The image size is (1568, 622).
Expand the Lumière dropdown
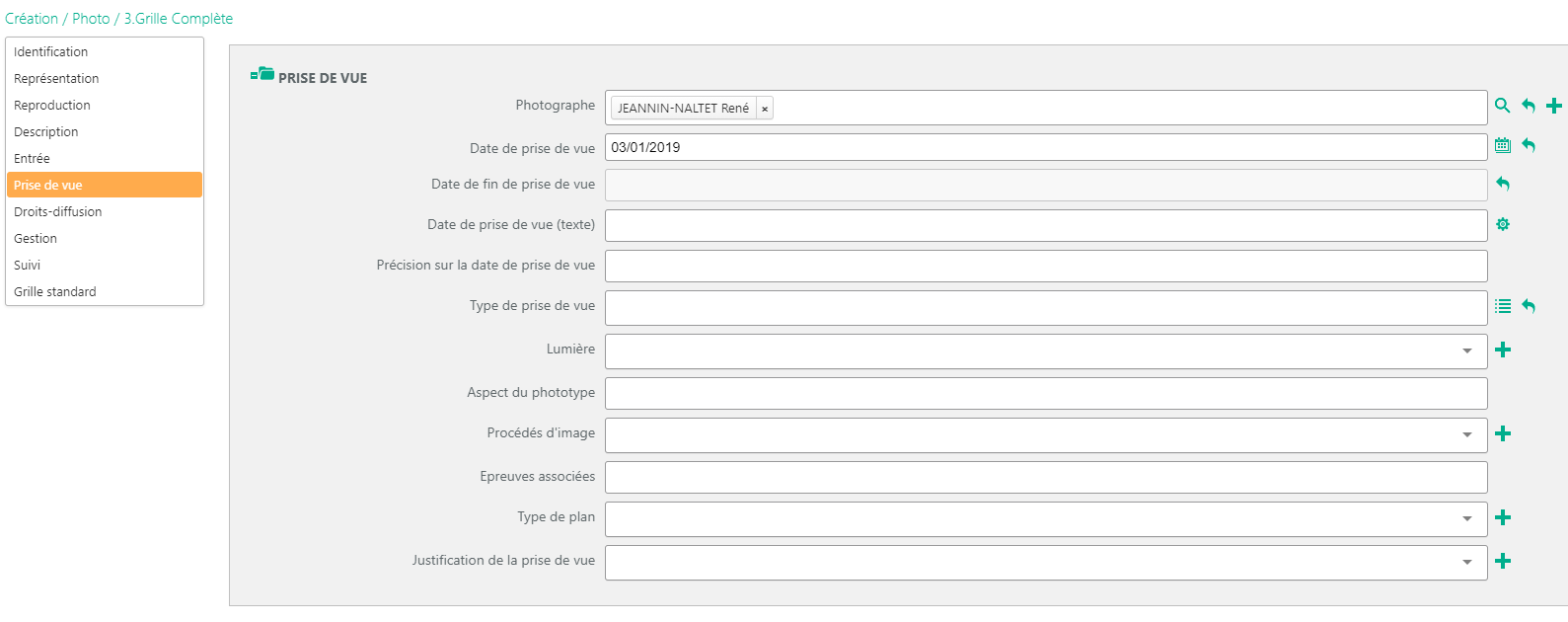[x=1466, y=351]
